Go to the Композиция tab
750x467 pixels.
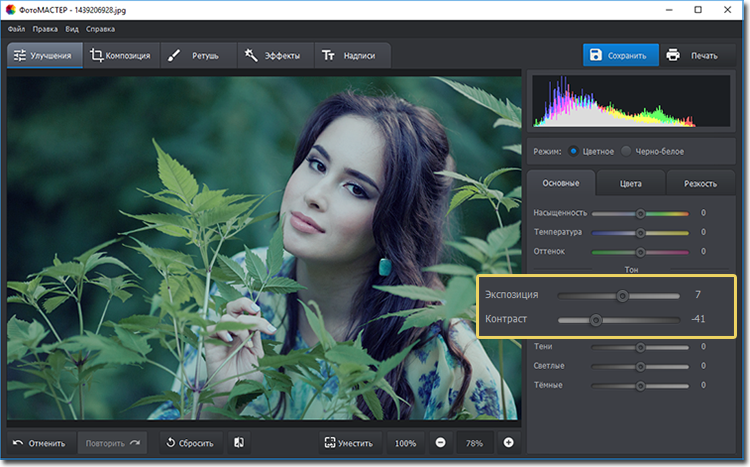[120, 55]
